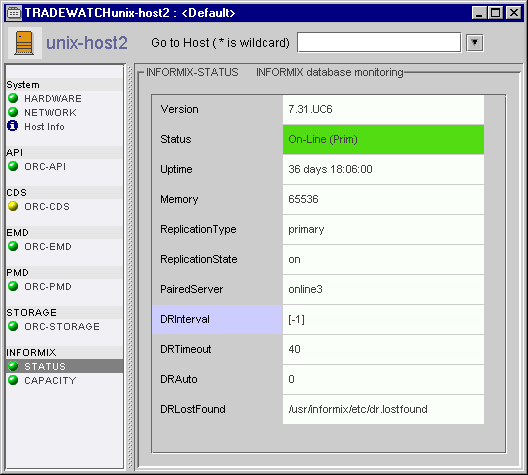Screen dimensions: 528x475
Task: Click the green status dot beside CAPACITY
Action: (x=13, y=380)
